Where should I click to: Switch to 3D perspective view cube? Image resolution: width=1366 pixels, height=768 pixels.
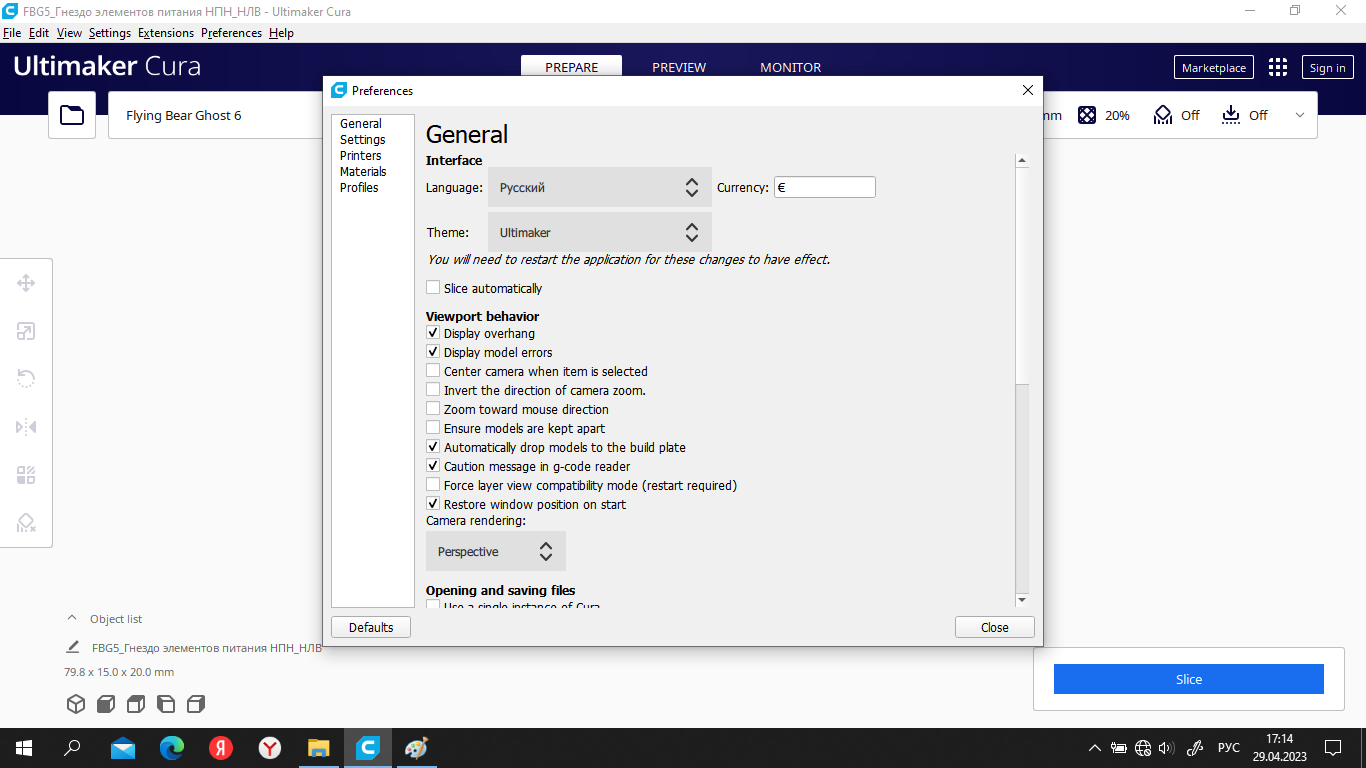76,704
